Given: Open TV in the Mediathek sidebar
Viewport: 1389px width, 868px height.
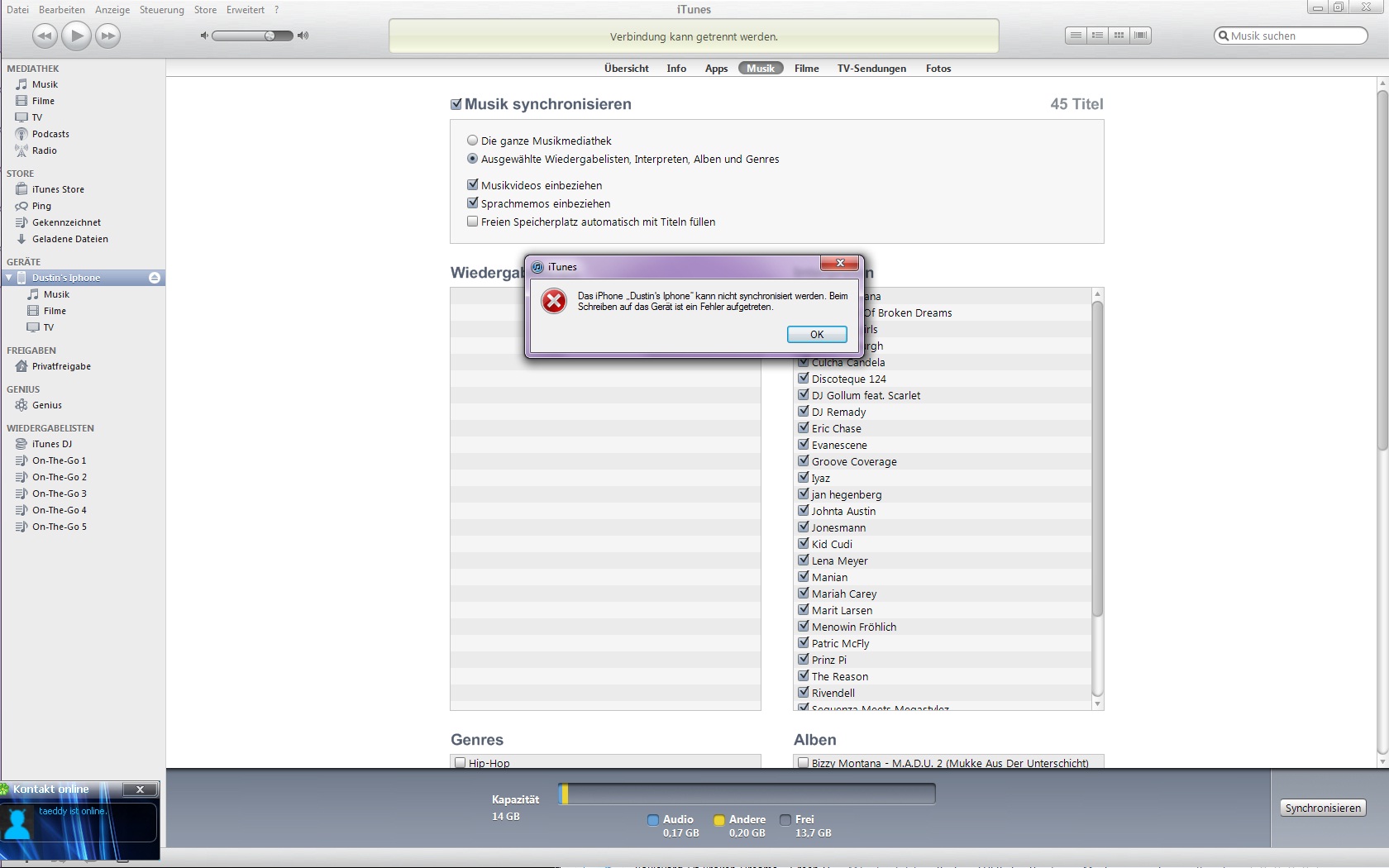Looking at the screenshot, I should (x=37, y=117).
